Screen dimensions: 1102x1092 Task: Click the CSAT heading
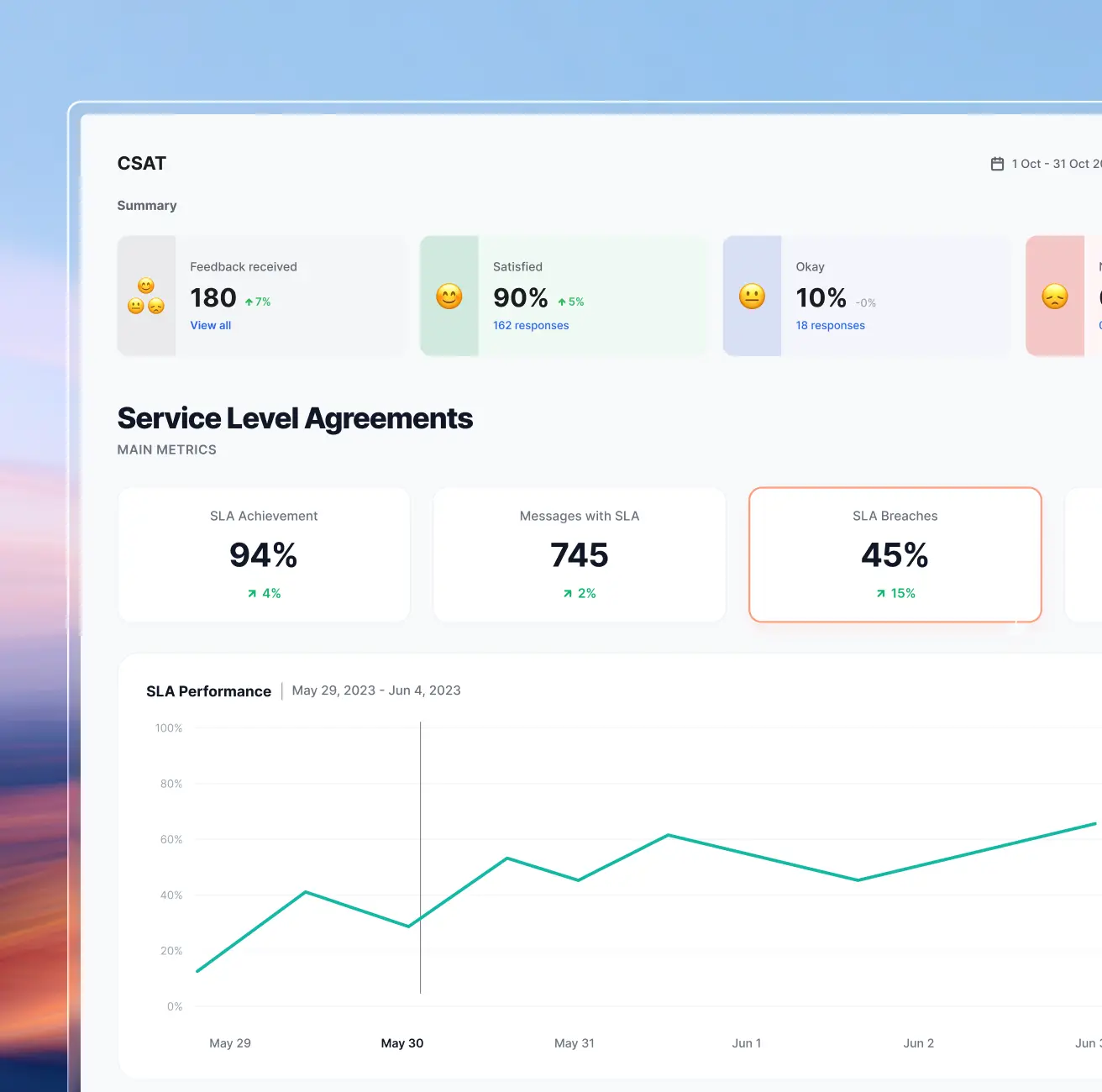point(142,163)
